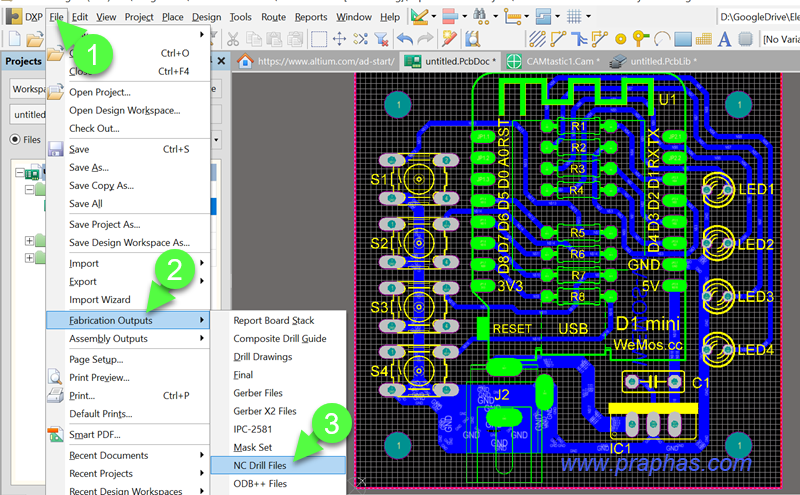Choose Gerber Files from the submenu

(258, 393)
